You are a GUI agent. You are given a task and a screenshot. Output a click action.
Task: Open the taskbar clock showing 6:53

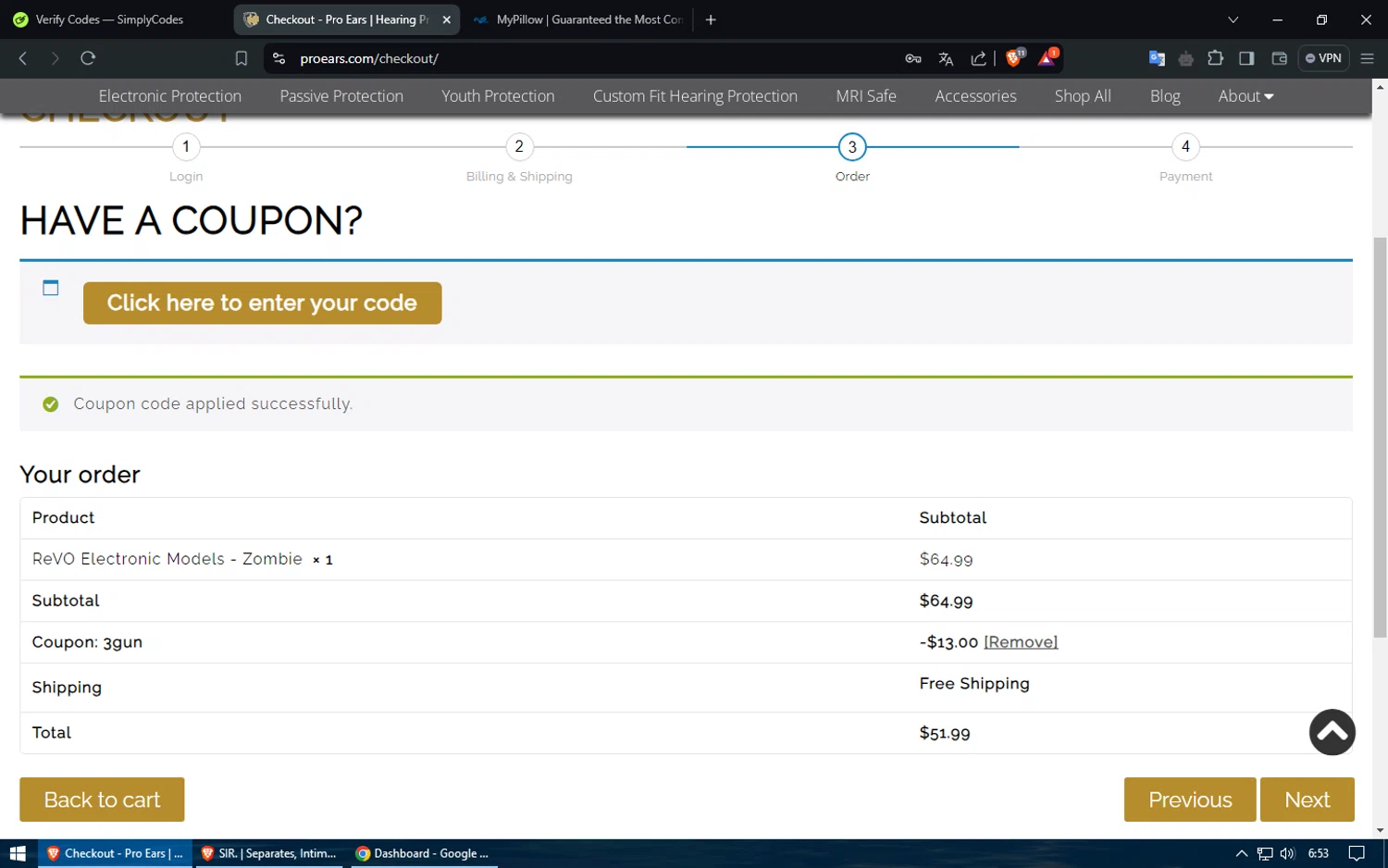tap(1319, 853)
